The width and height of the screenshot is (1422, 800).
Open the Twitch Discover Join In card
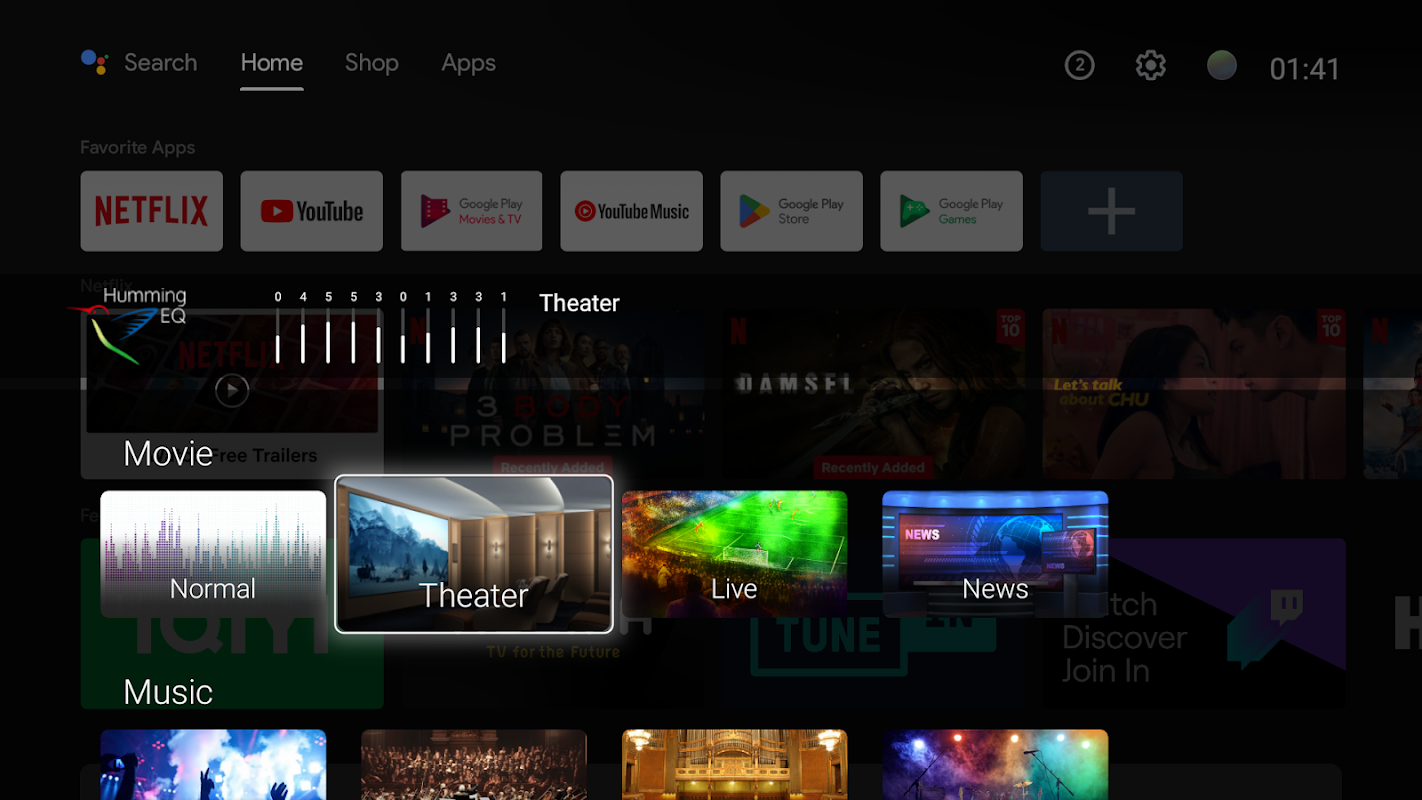click(1194, 624)
